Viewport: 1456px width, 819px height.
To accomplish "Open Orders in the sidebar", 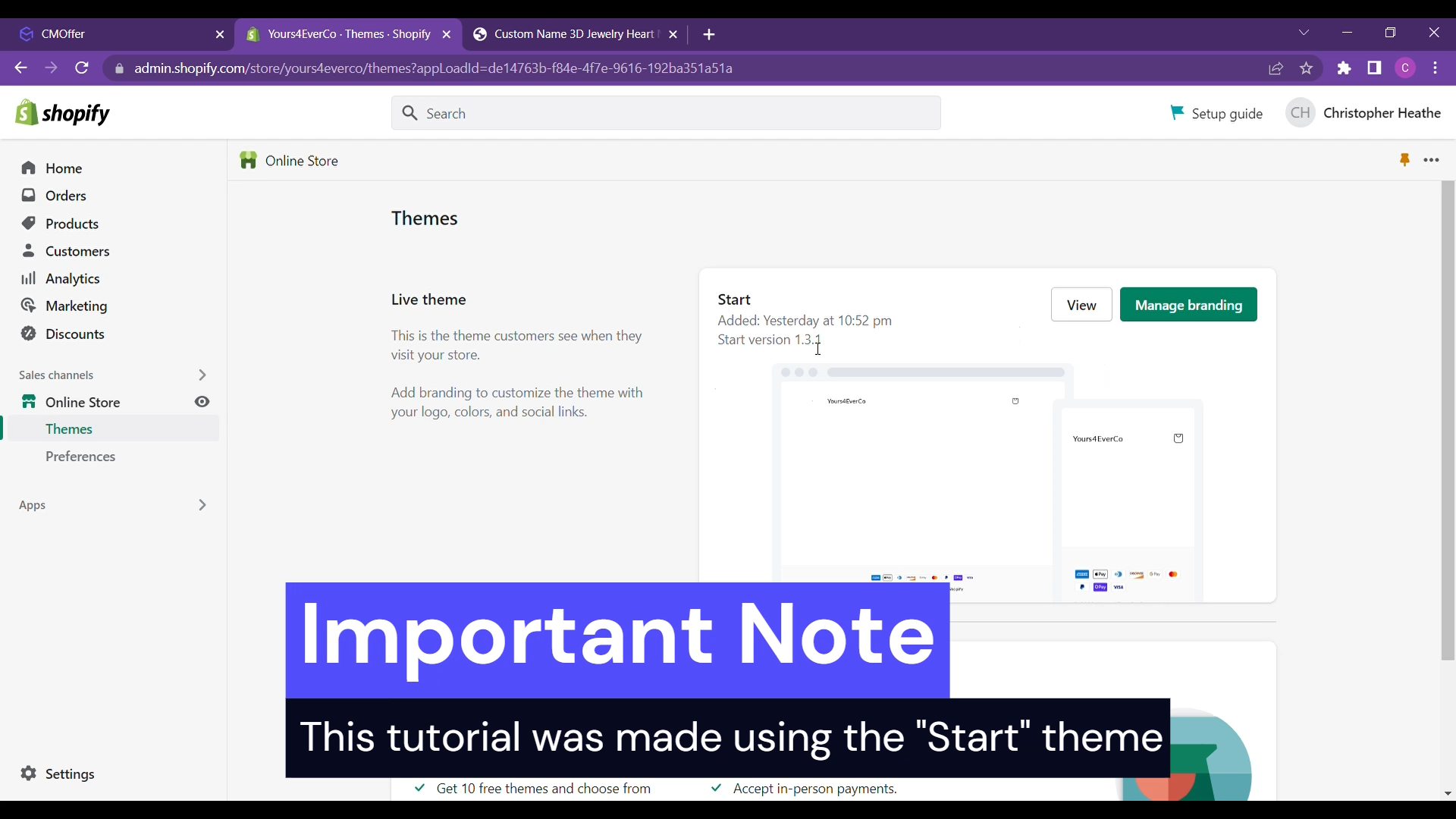I will [x=66, y=196].
